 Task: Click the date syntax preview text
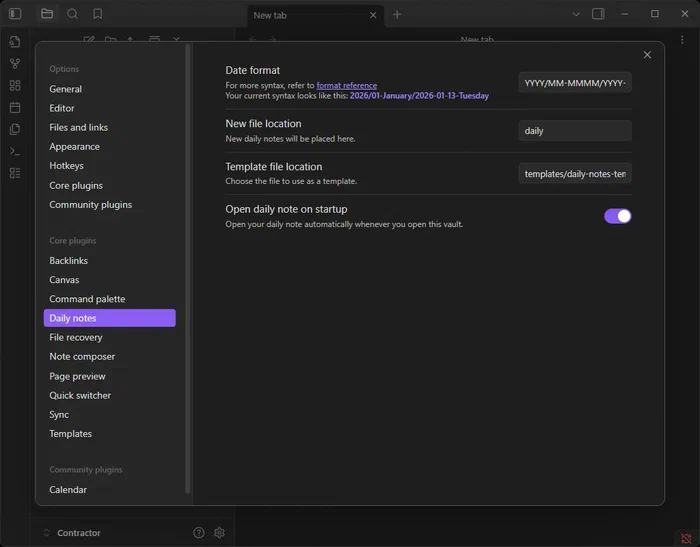(x=419, y=96)
